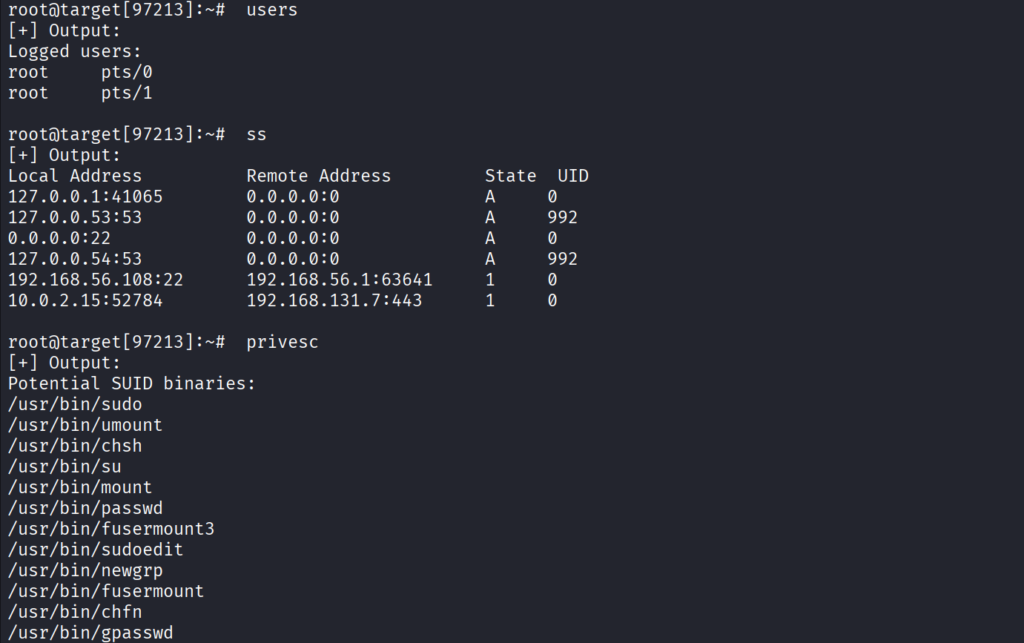
Task: Click the /usr/bin/gpasswd path
Action: [90, 633]
